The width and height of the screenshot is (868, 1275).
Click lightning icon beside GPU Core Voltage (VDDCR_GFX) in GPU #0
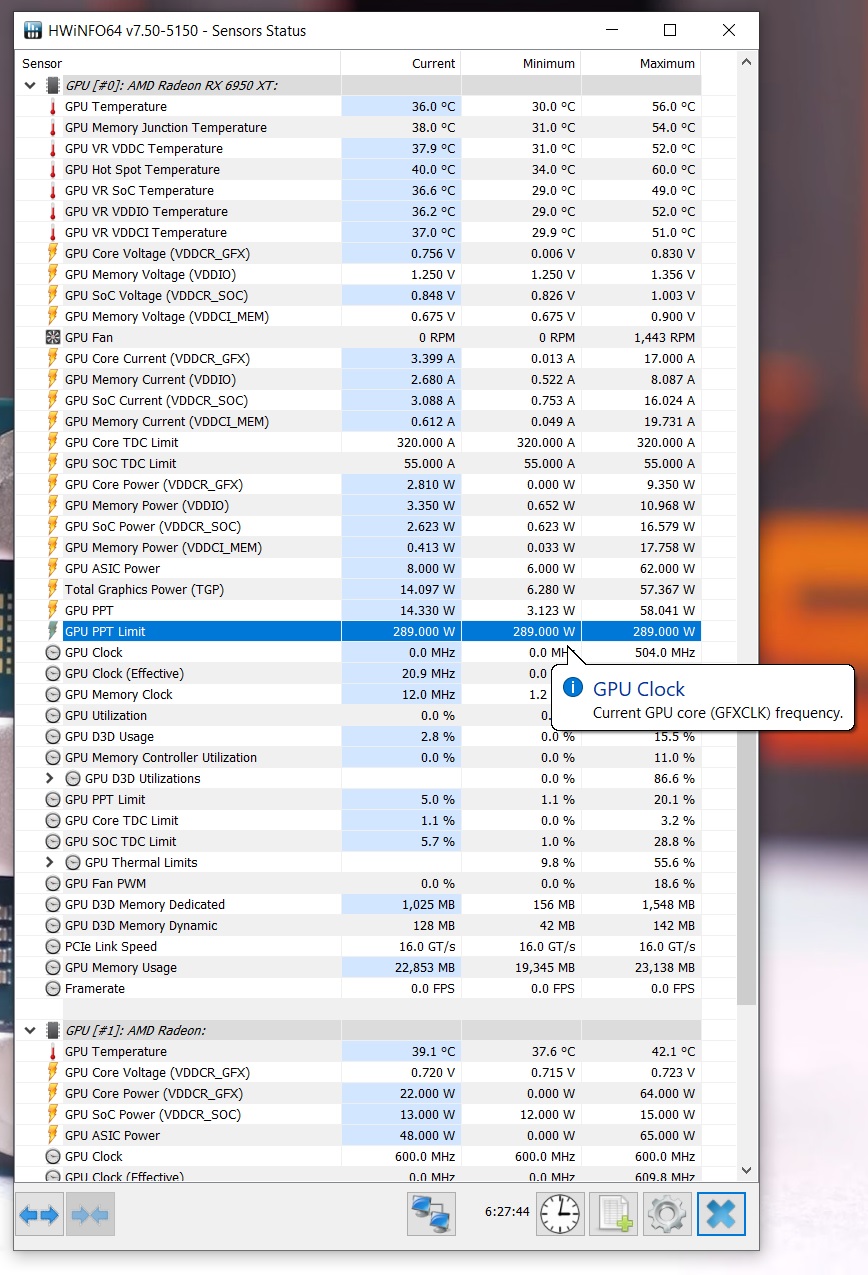[53, 253]
